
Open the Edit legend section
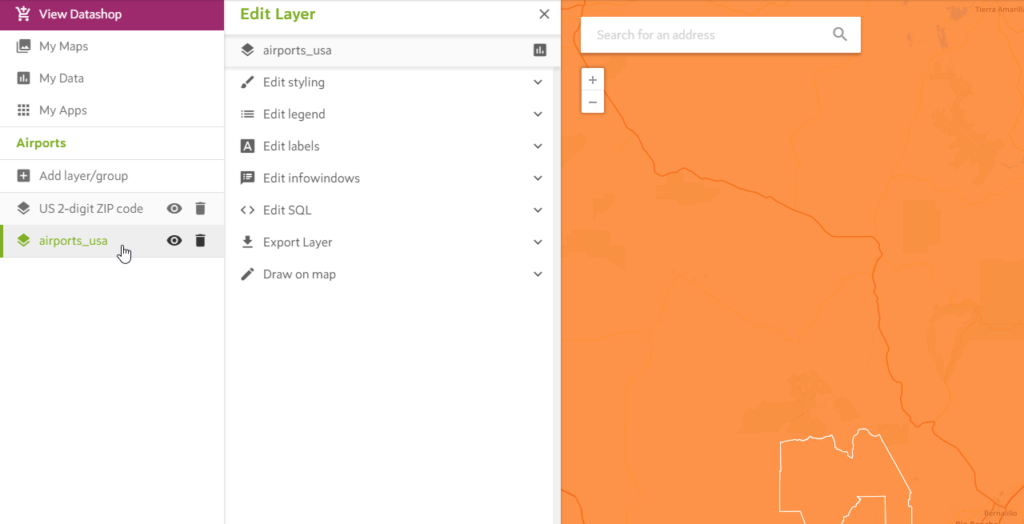click(392, 114)
